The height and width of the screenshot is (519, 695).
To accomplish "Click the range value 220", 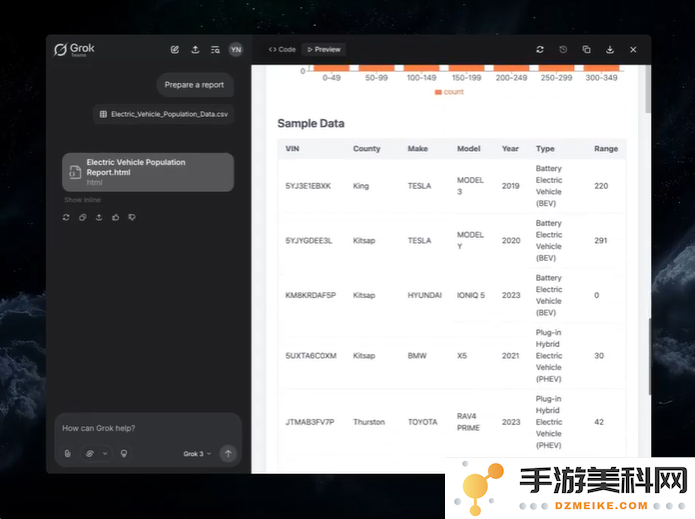I will [601, 186].
